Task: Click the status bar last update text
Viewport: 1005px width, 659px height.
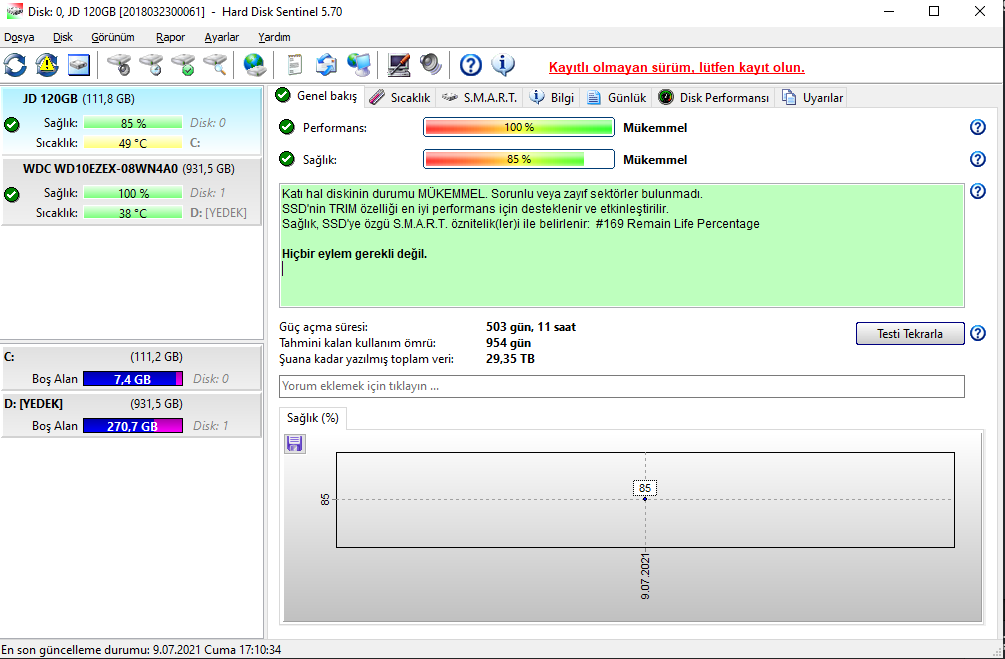Action: (x=141, y=650)
